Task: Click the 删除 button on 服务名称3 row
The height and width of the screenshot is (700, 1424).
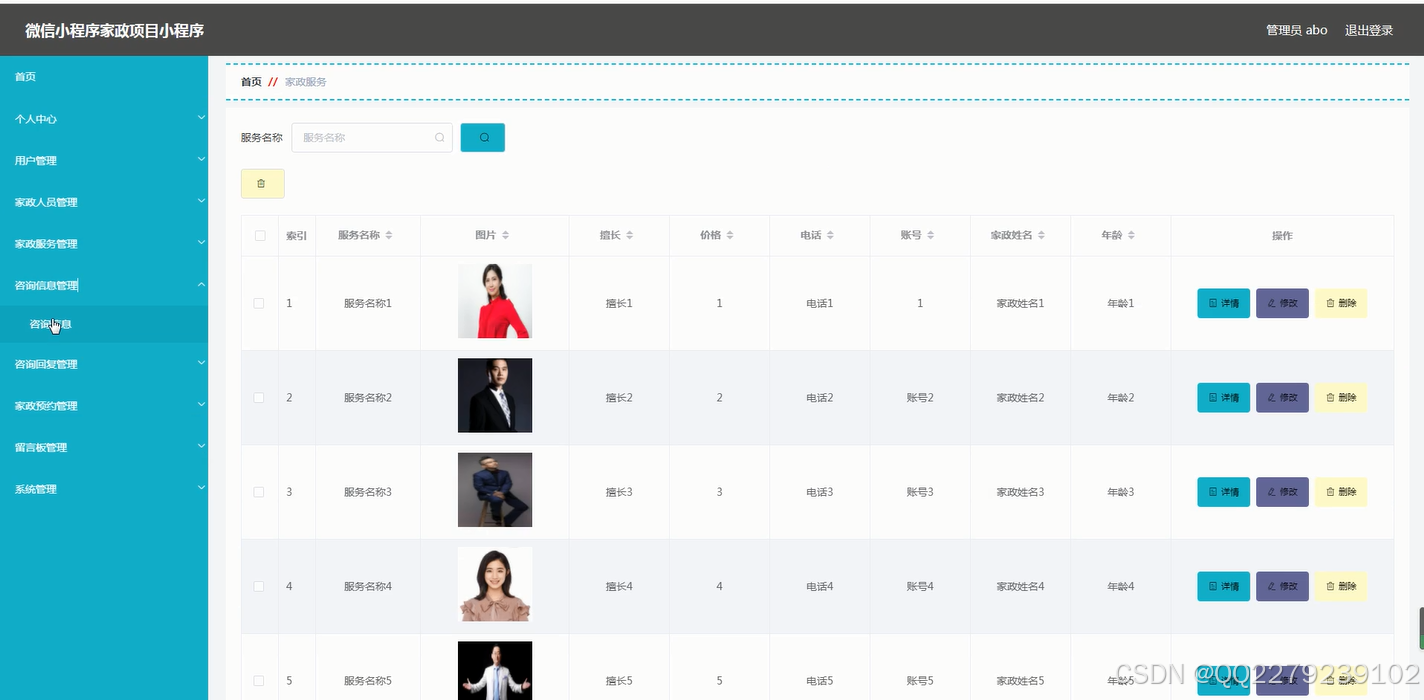Action: tap(1340, 491)
